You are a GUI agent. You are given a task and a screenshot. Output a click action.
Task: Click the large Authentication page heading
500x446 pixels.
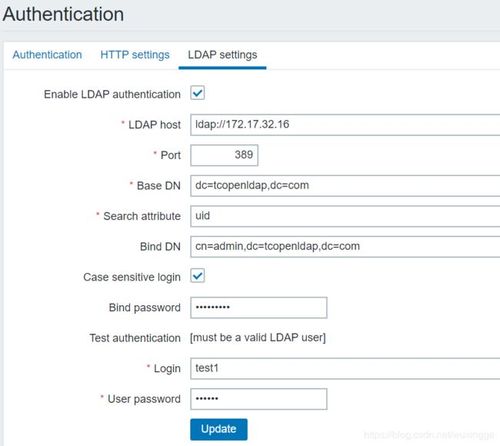pyautogui.click(x=63, y=14)
